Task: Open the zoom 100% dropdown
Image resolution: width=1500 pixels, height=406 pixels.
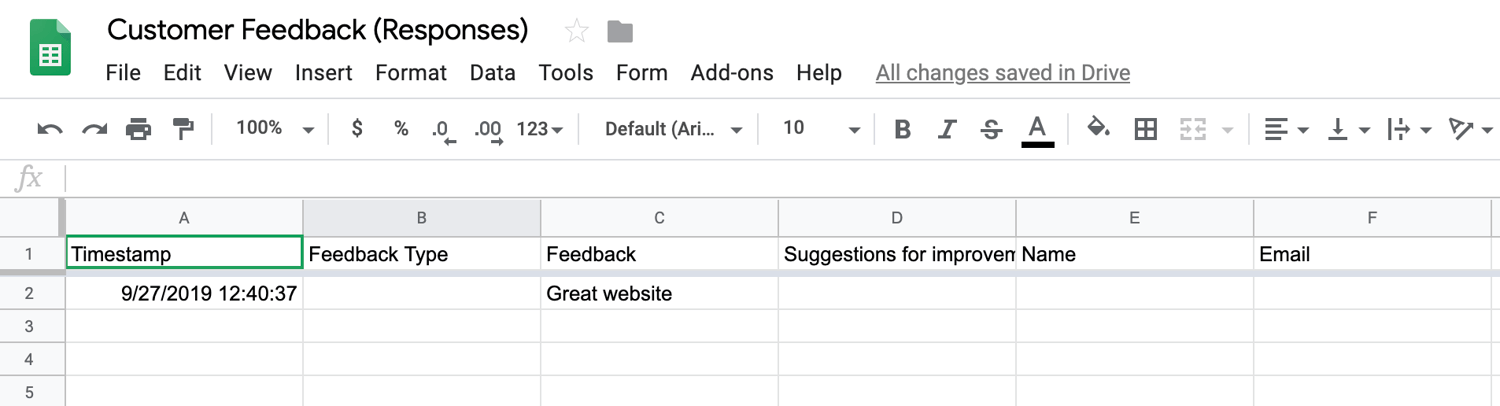Action: 274,129
